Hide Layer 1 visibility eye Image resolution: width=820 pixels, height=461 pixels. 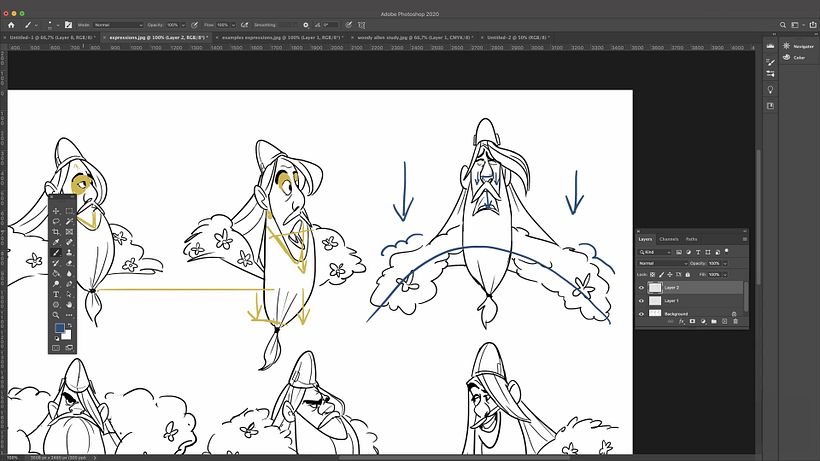click(641, 301)
